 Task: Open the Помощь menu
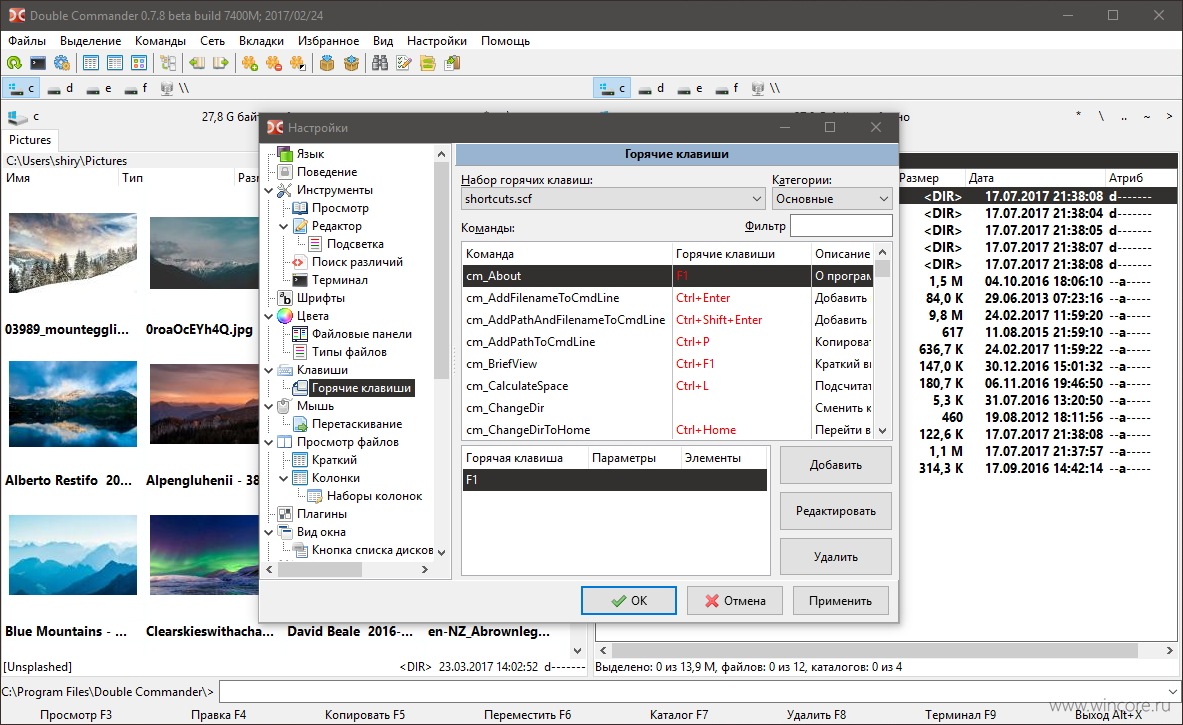click(x=505, y=41)
